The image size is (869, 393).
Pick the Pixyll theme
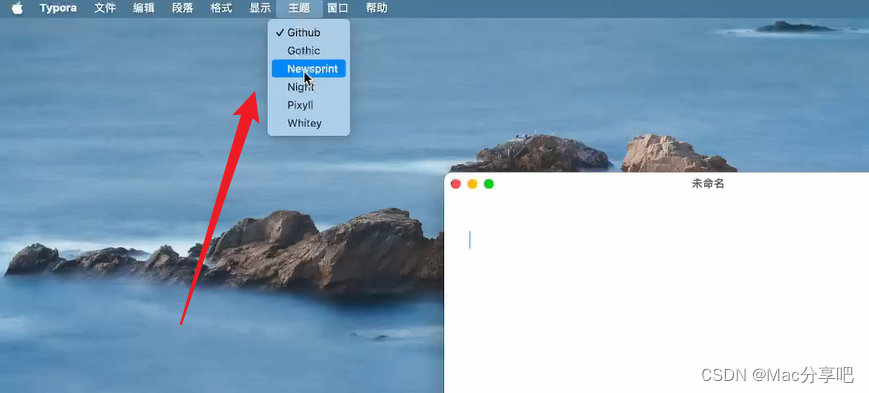[x=309, y=105]
